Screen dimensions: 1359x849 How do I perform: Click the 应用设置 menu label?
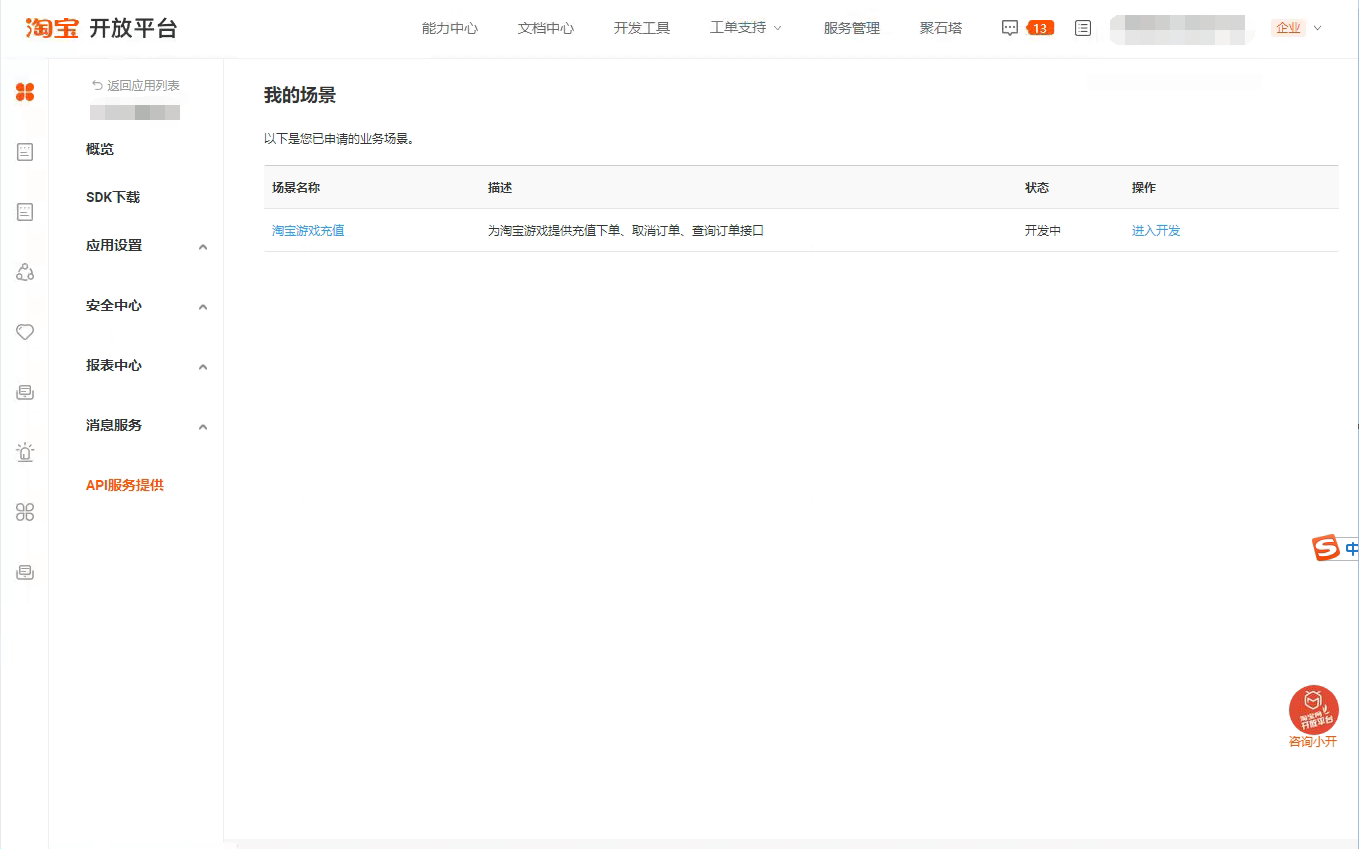click(114, 245)
